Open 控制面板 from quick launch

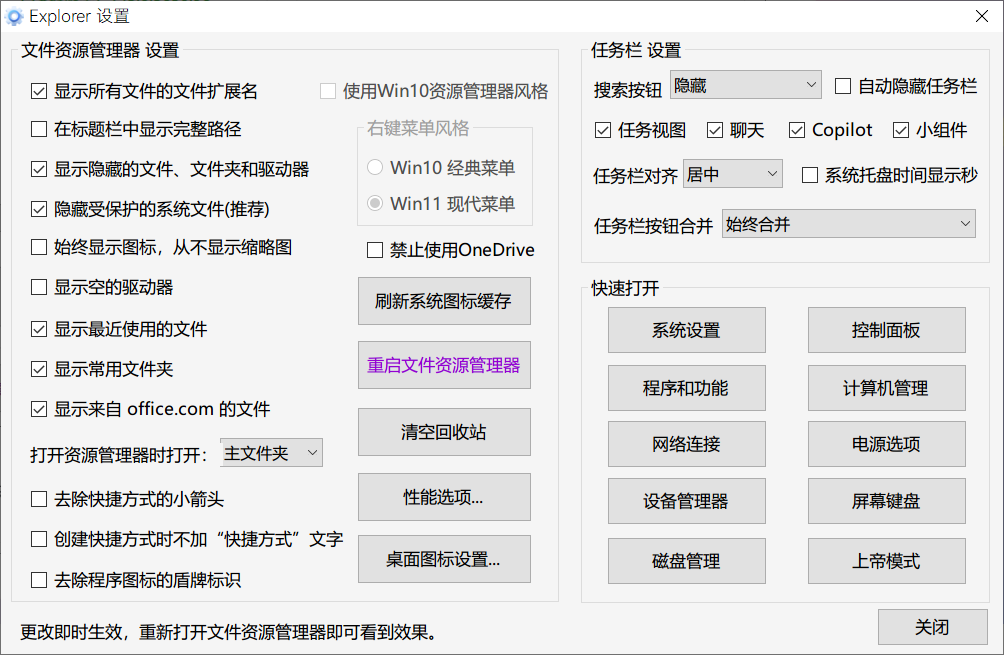(x=886, y=331)
